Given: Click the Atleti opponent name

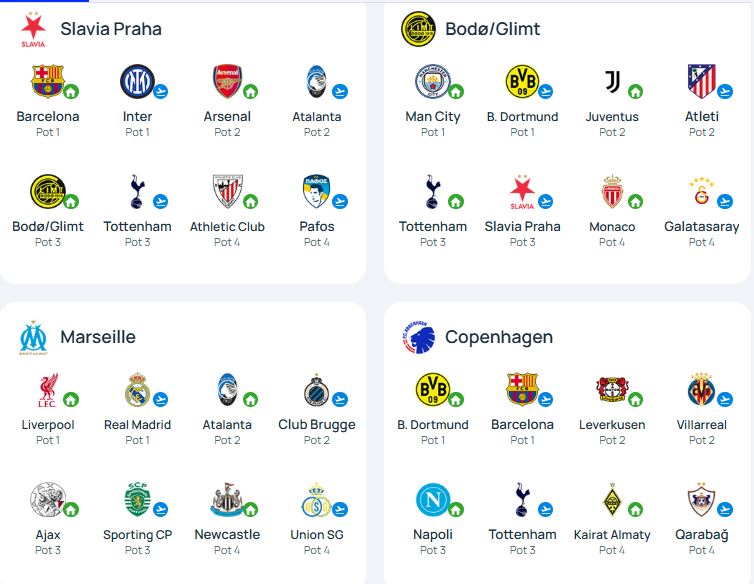Looking at the screenshot, I should pos(702,116).
